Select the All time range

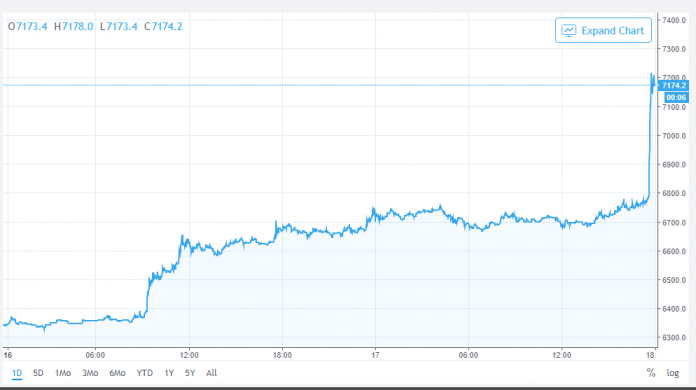(x=211, y=373)
